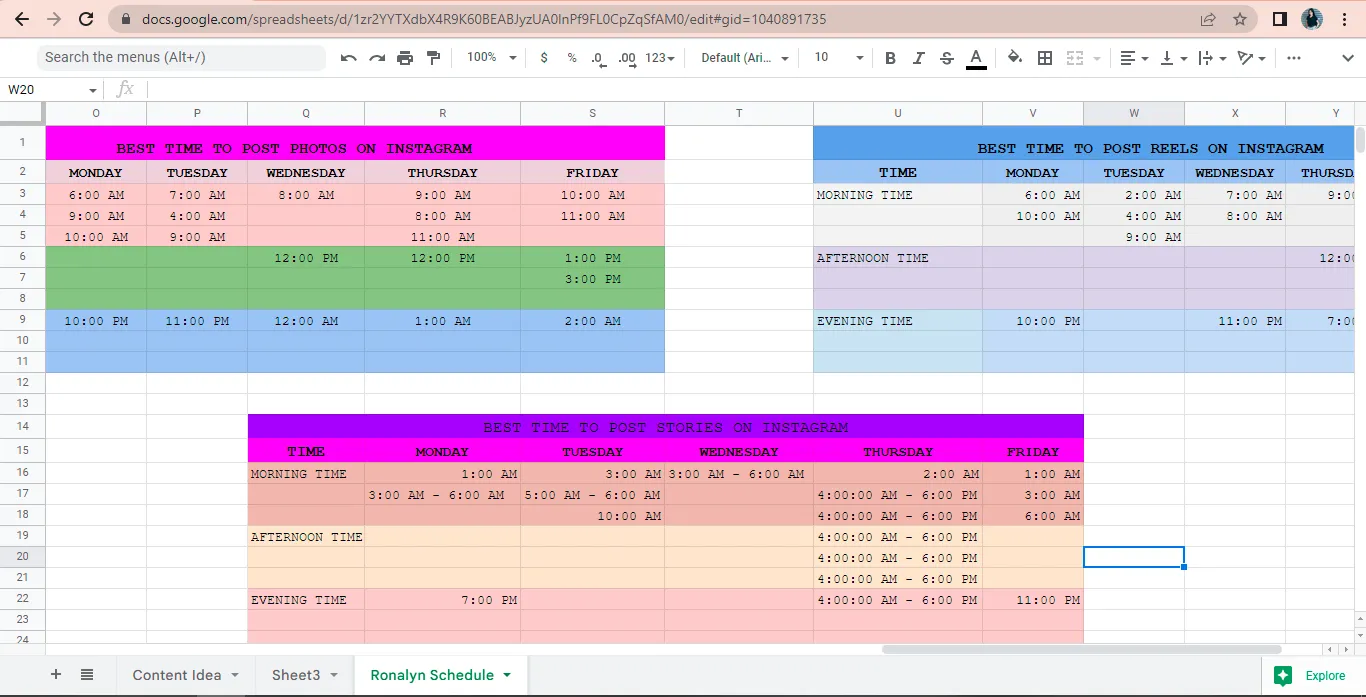Image resolution: width=1366 pixels, height=697 pixels.
Task: Select the paint format roller icon
Action: (x=433, y=58)
